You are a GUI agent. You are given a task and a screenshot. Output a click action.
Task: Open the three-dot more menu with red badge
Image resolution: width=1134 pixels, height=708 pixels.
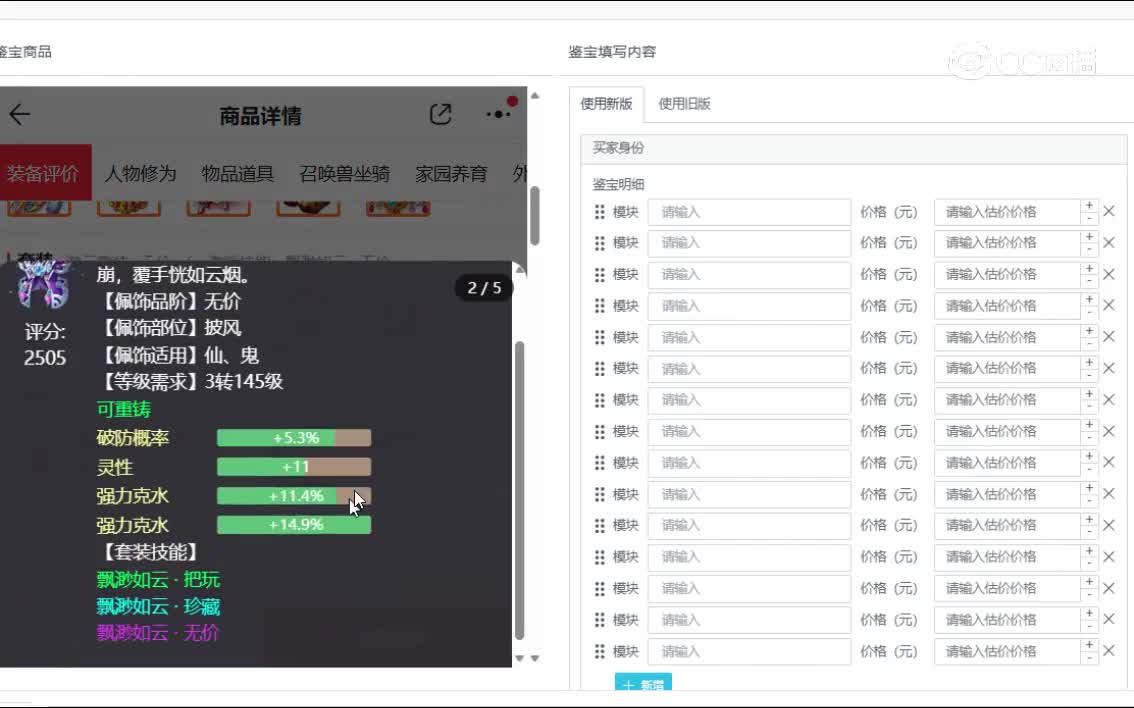(498, 114)
